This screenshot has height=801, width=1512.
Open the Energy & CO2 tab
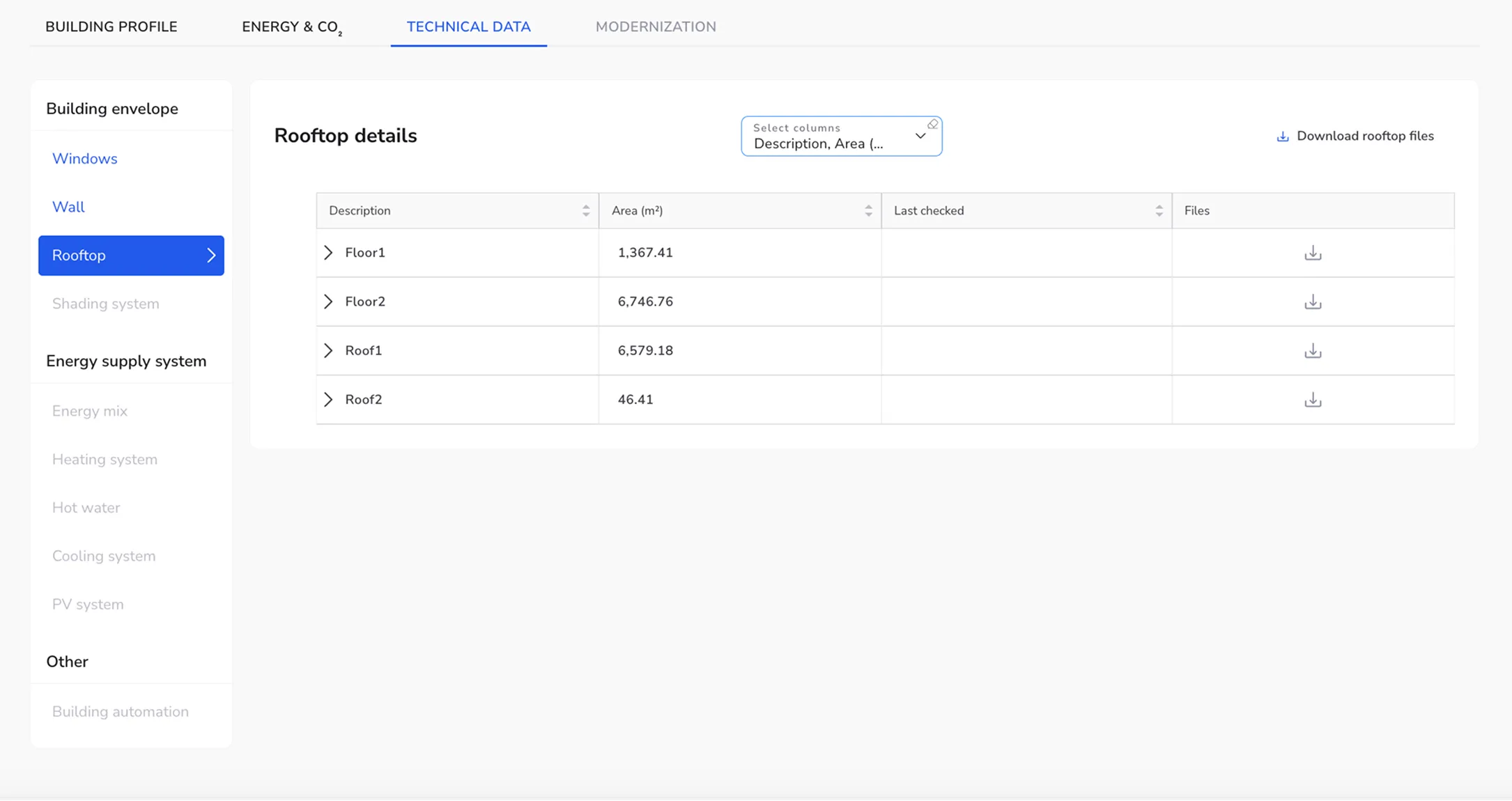292,26
